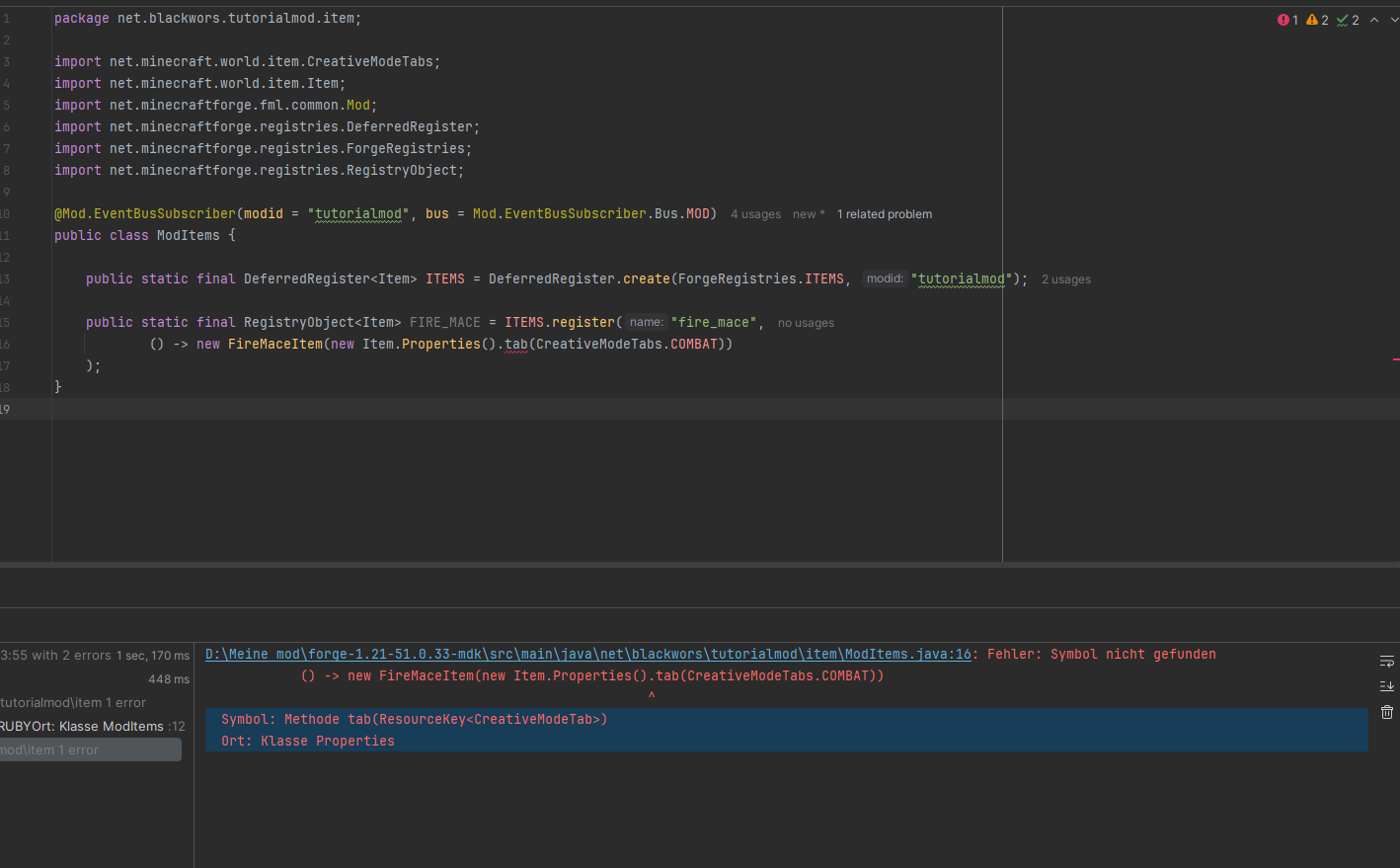Clear the build output with trash icon

click(x=1386, y=712)
